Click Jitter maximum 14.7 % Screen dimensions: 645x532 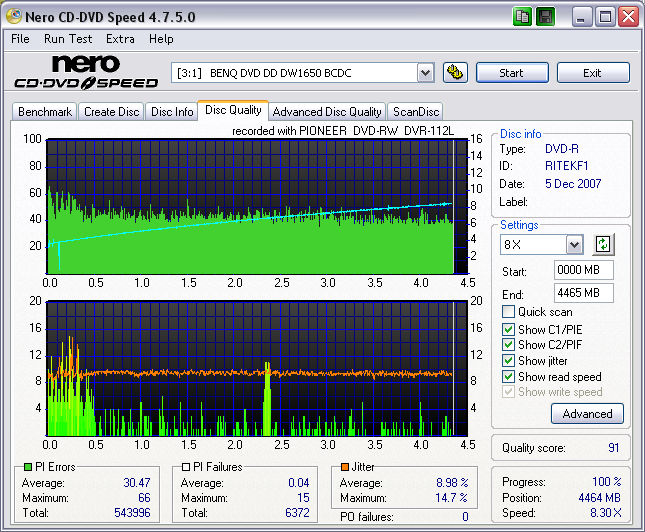pos(452,497)
